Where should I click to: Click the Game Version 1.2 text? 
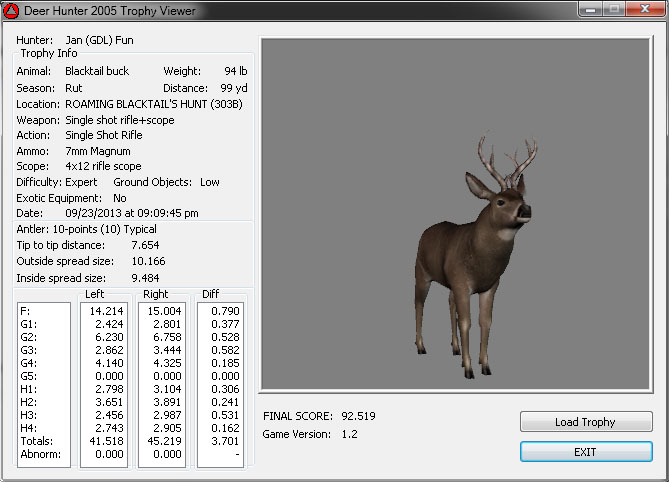[348, 434]
